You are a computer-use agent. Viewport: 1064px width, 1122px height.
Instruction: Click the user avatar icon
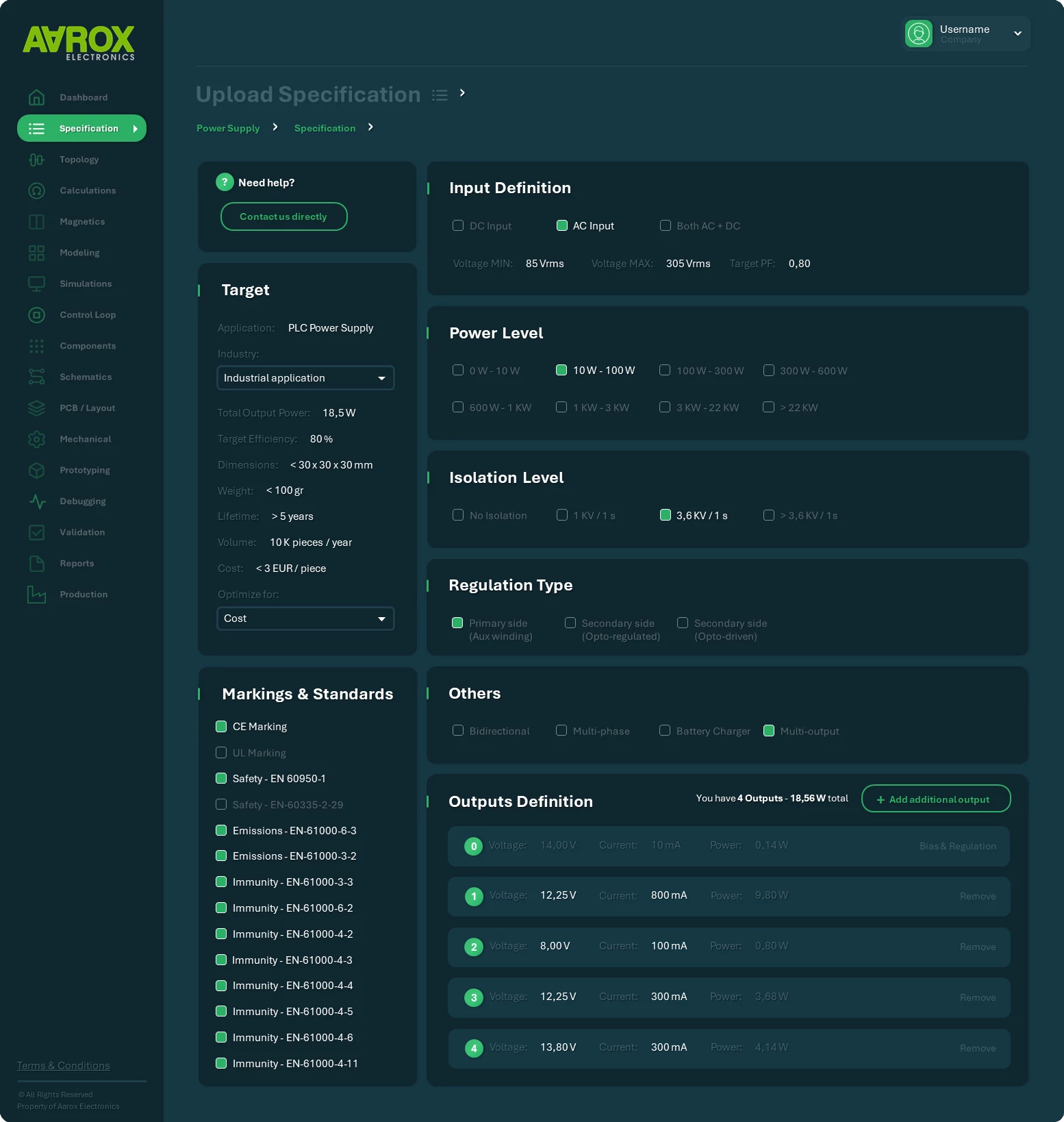[919, 34]
